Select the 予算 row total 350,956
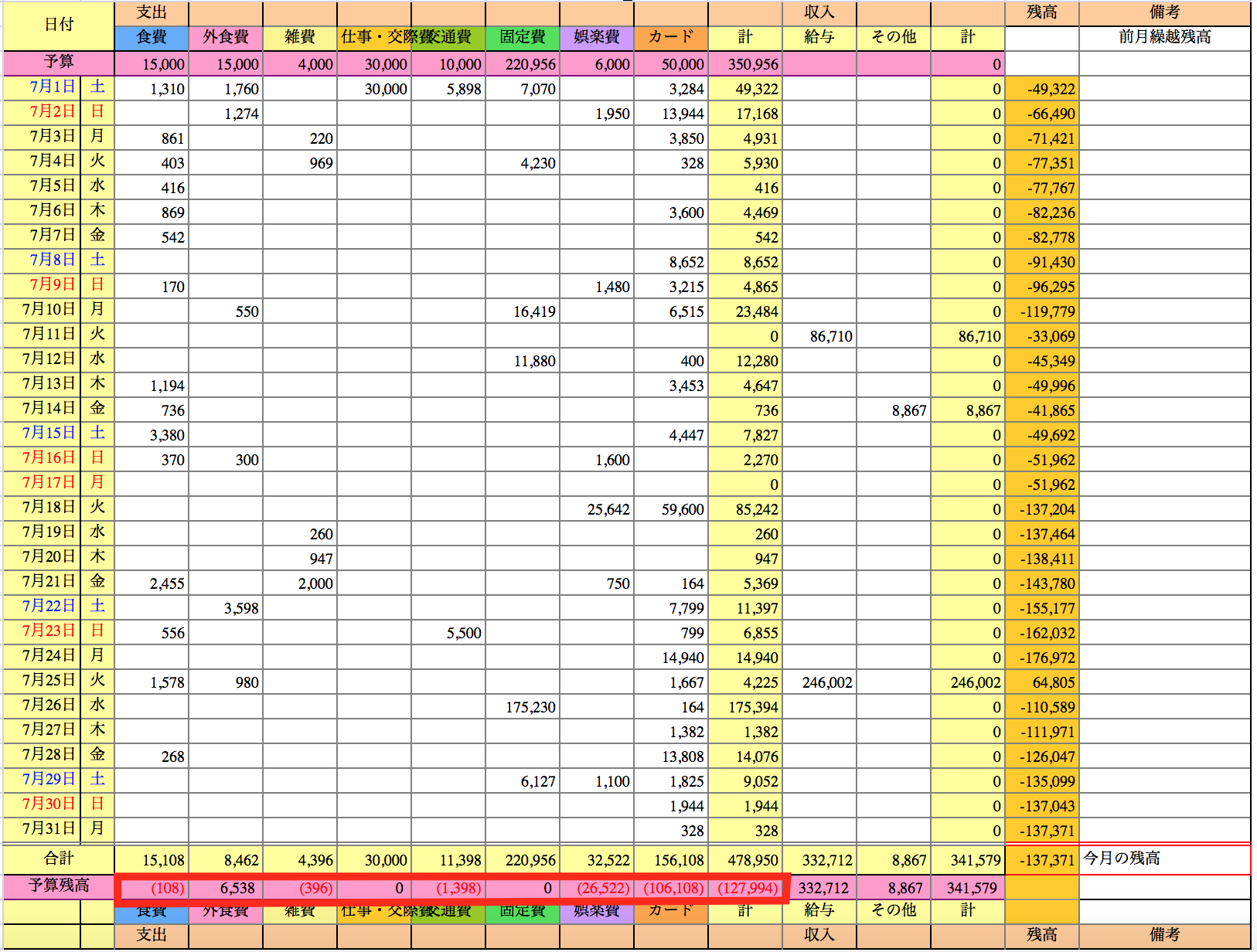Screen dimensions: 1257x952 tap(745, 64)
